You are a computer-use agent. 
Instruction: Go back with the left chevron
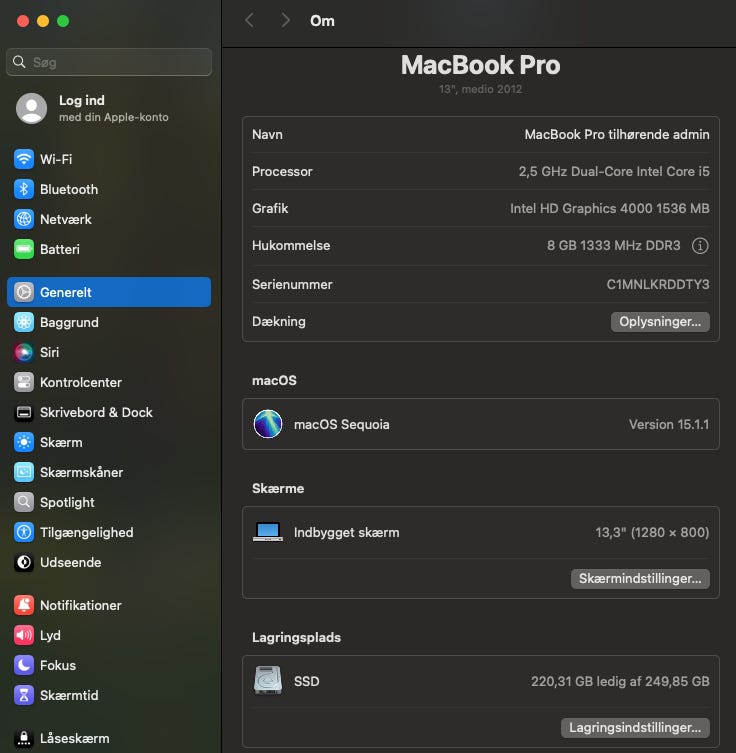249,20
